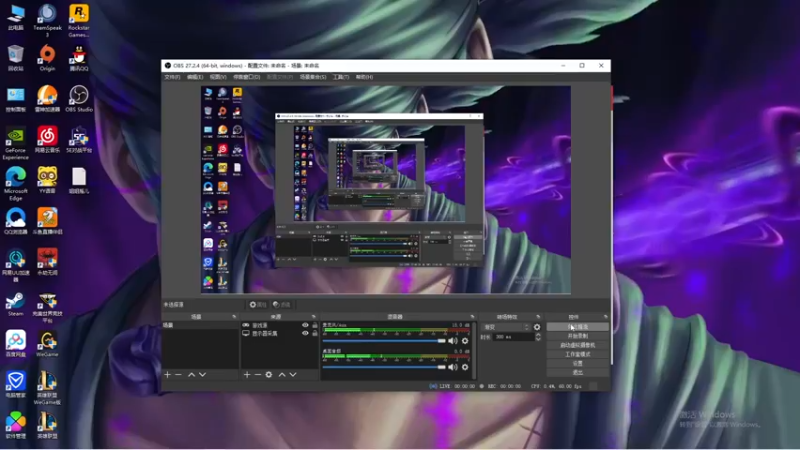
Task: Toggle visibility eye of display capture source
Action: [305, 333]
